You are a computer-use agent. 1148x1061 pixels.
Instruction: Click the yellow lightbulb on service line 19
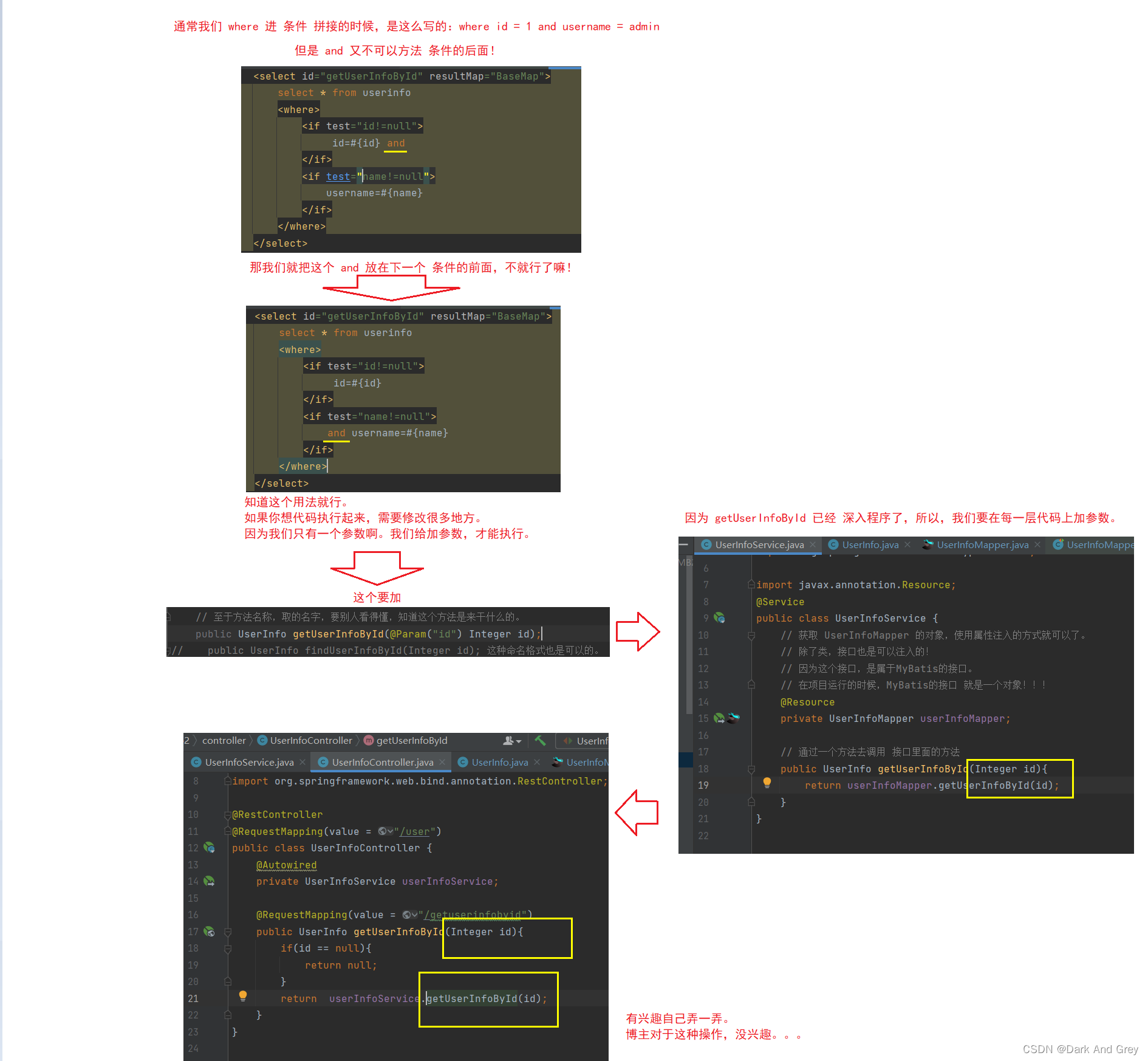(x=767, y=782)
